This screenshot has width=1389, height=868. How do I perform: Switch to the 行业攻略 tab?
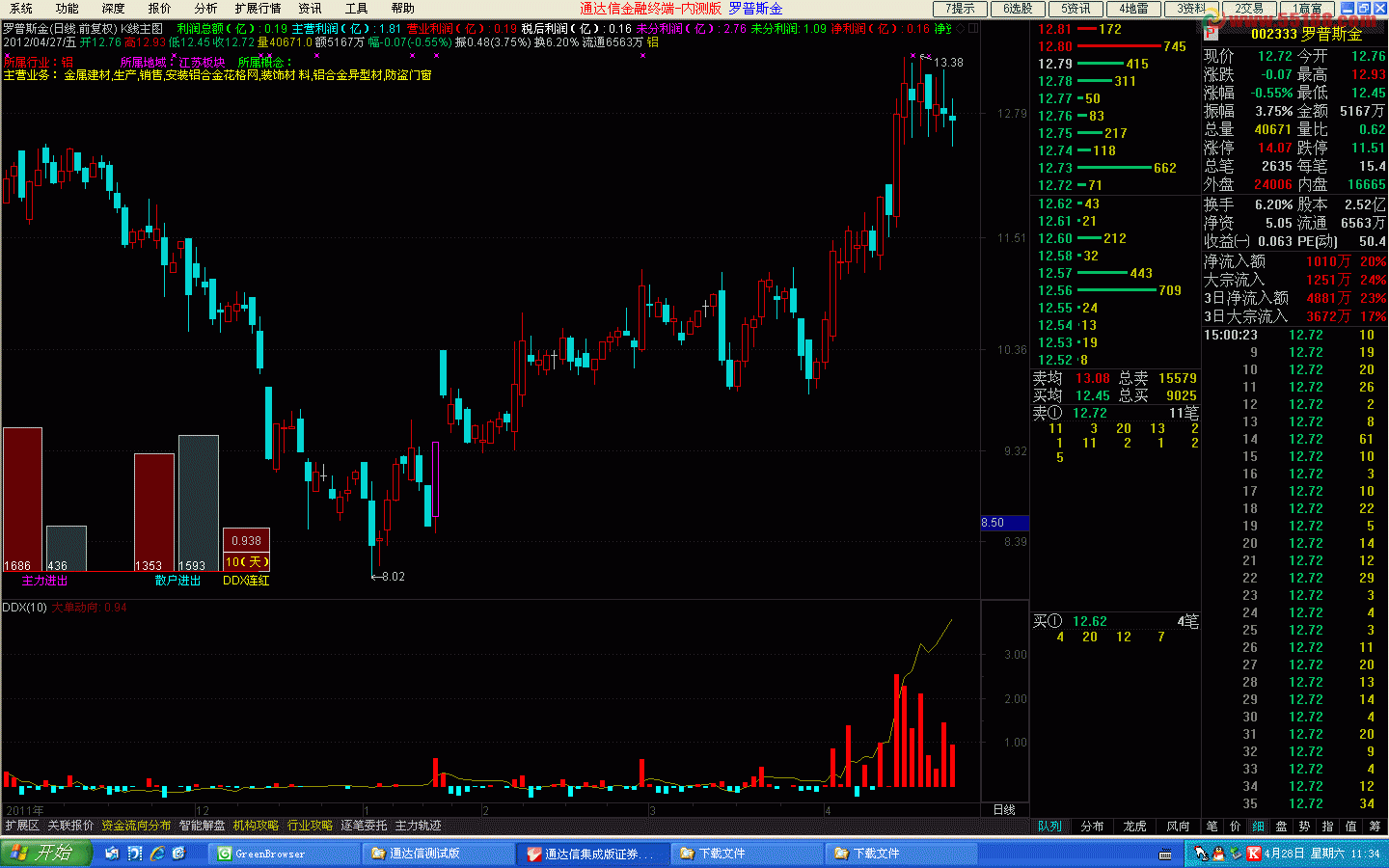coord(310,826)
